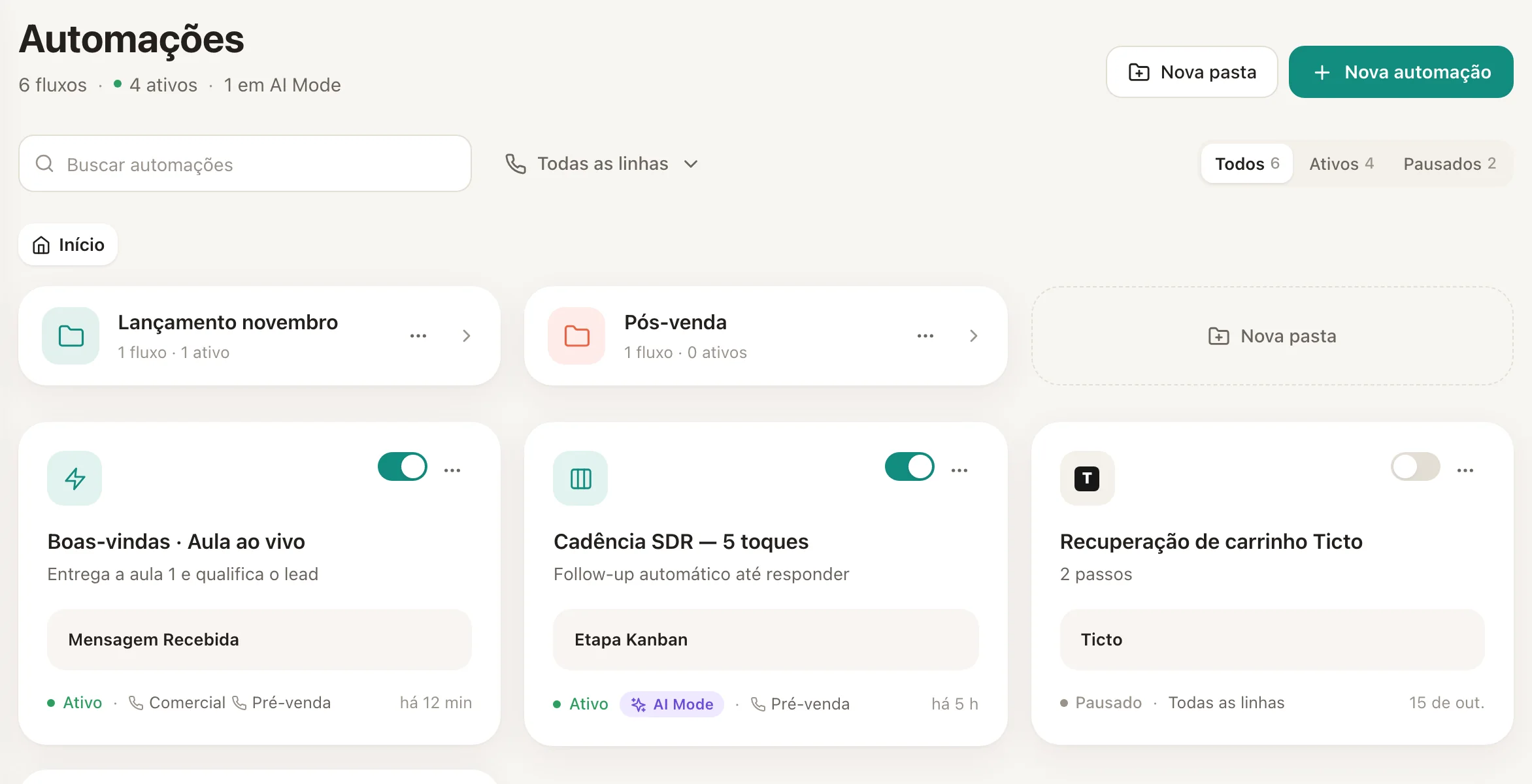Go to the Início breadcrumb
Viewport: 1532px width, 784px height.
68,245
